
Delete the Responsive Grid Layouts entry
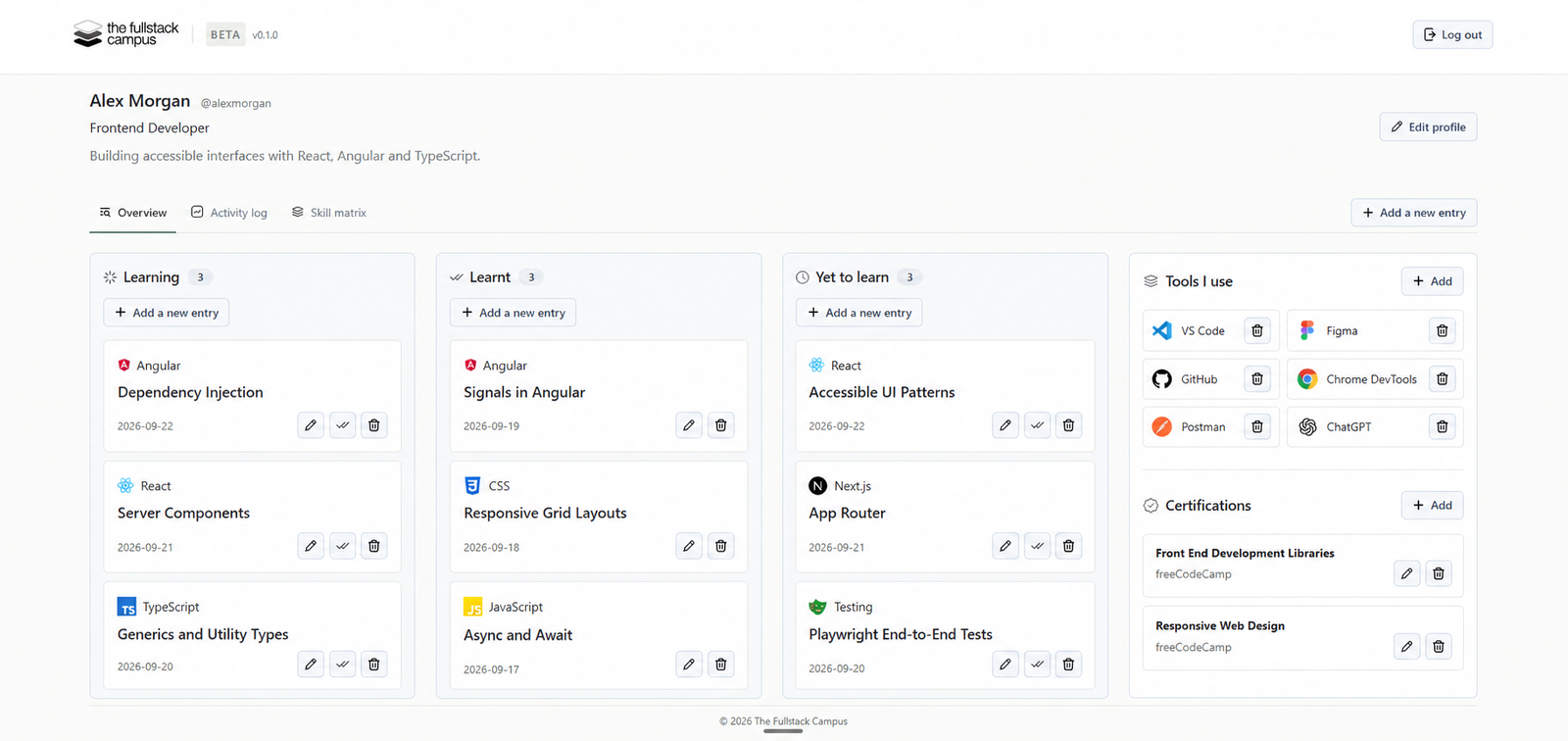click(x=720, y=546)
